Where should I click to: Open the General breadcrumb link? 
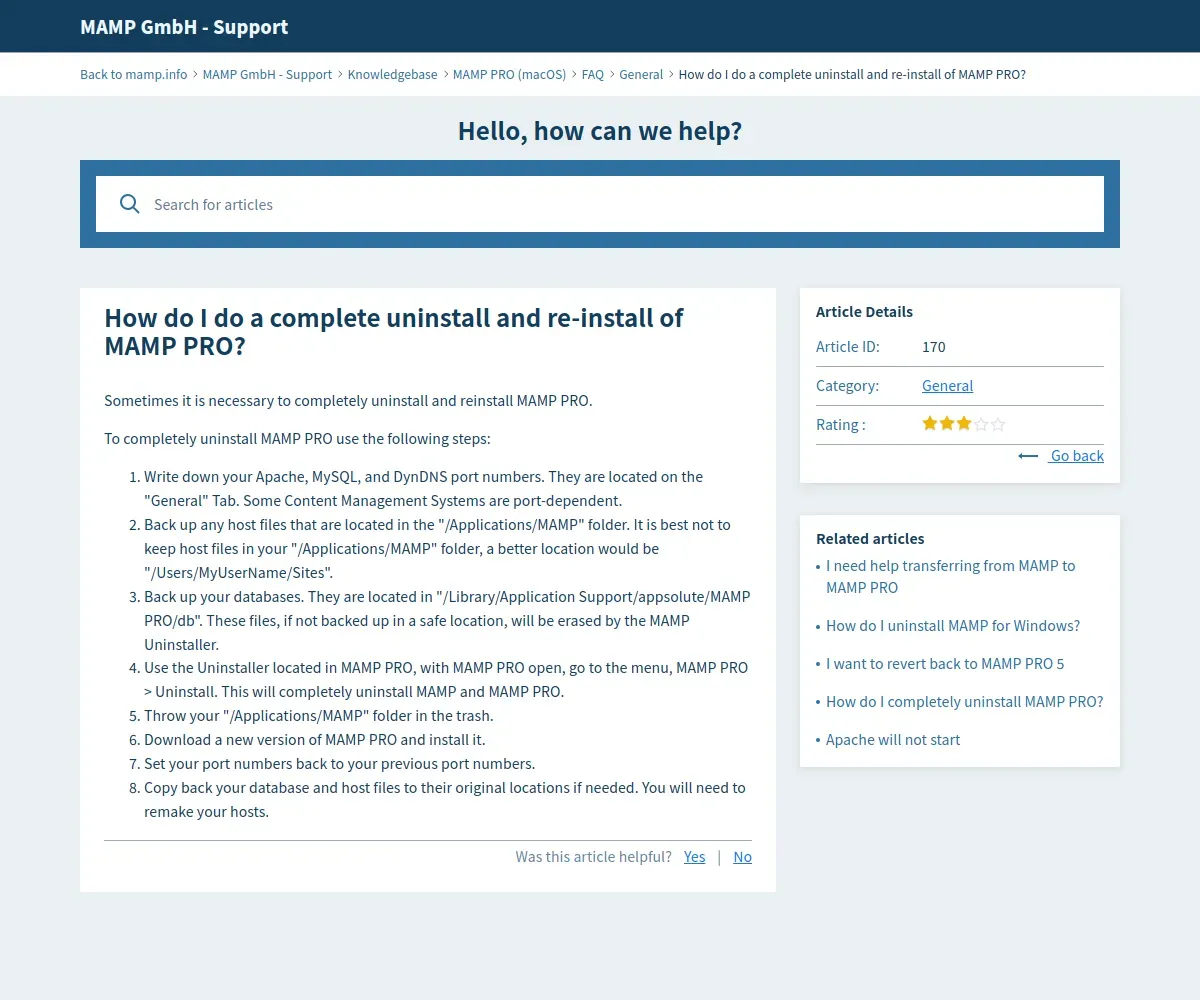click(x=641, y=74)
